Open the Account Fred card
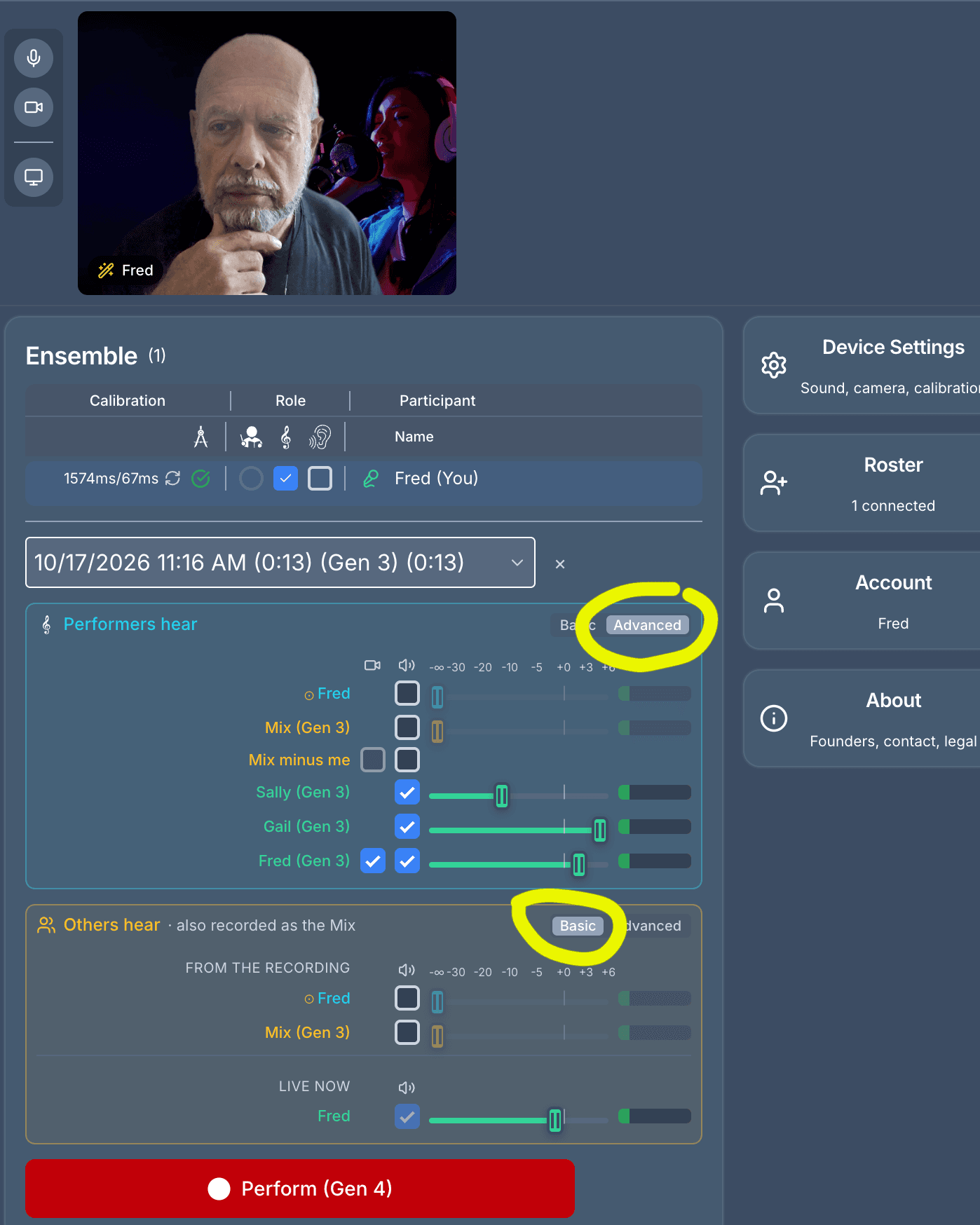The width and height of the screenshot is (980, 1225). pyautogui.click(x=862, y=601)
